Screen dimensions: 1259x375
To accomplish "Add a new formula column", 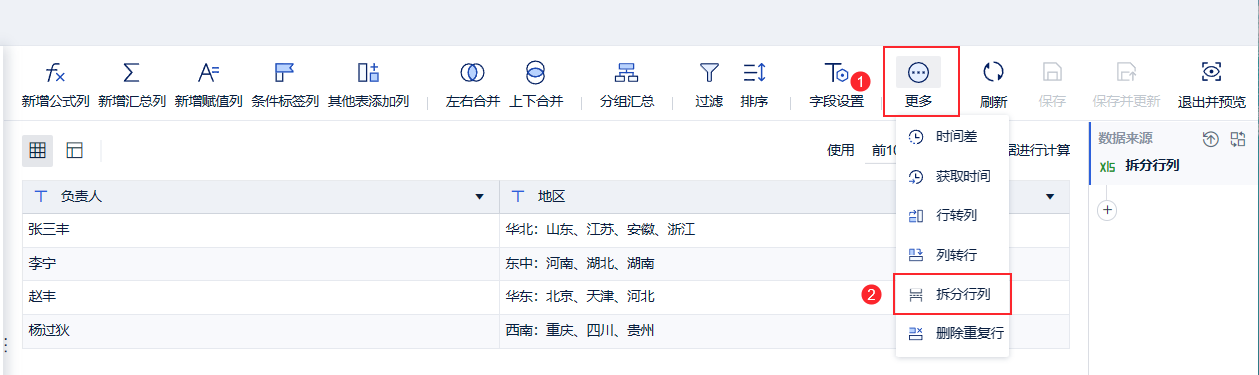I will [56, 84].
